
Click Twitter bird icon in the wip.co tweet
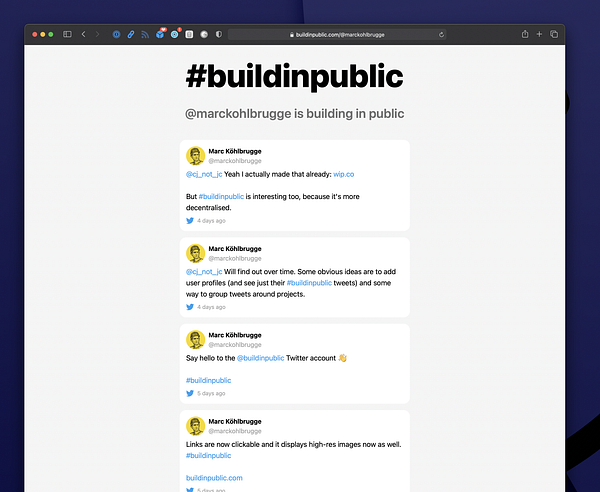(190, 221)
